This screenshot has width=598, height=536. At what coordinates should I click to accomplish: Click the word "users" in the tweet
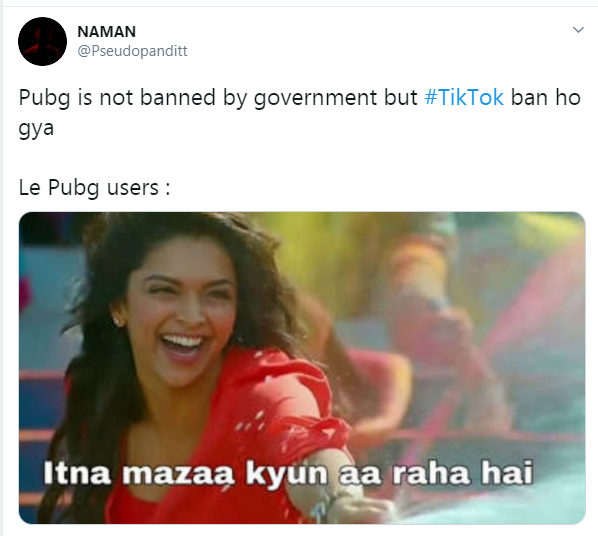click(x=133, y=188)
